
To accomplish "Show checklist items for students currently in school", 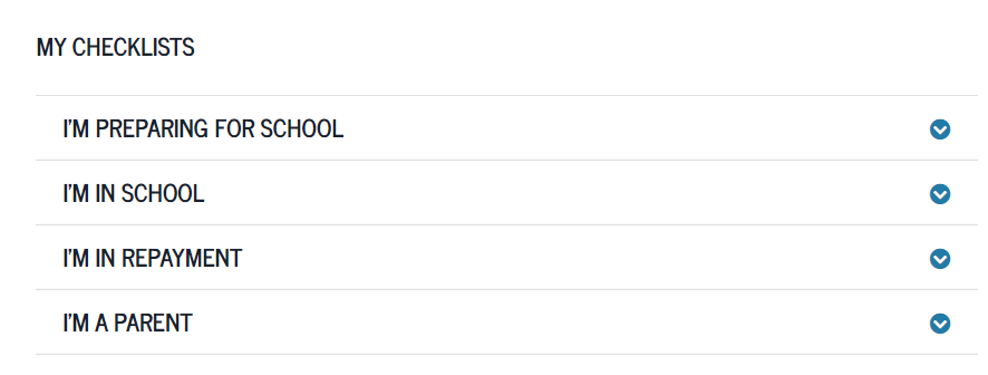I will click(939, 194).
